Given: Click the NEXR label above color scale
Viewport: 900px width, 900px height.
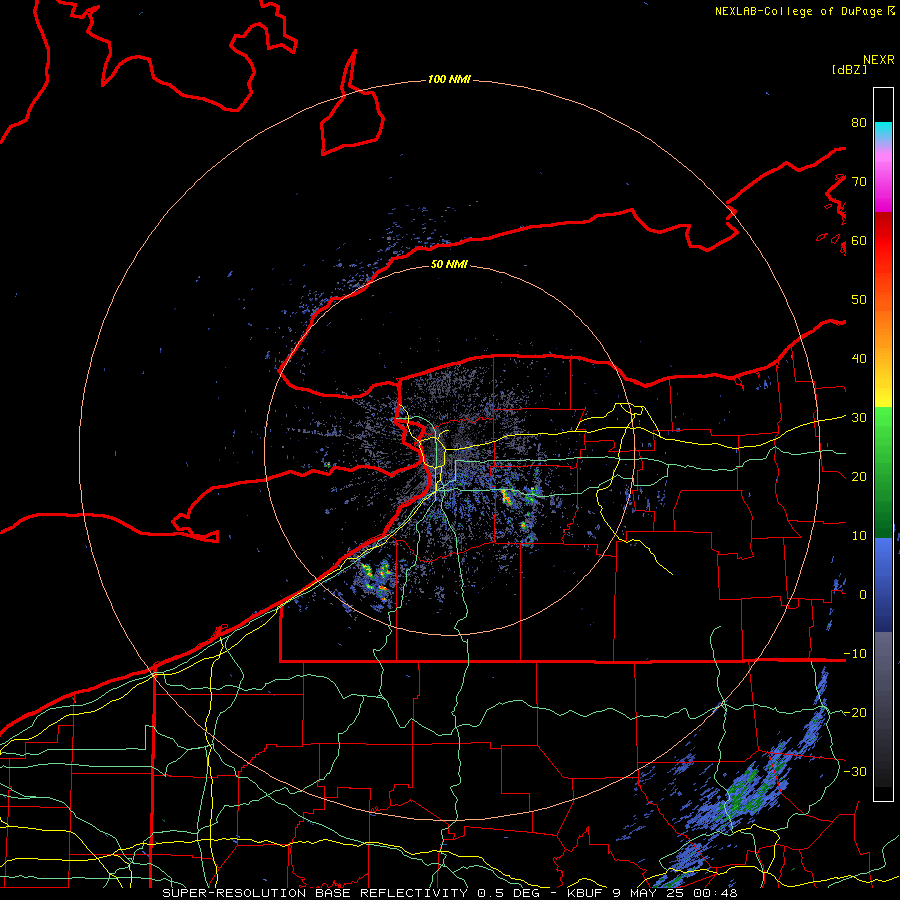Looking at the screenshot, I should (878, 60).
